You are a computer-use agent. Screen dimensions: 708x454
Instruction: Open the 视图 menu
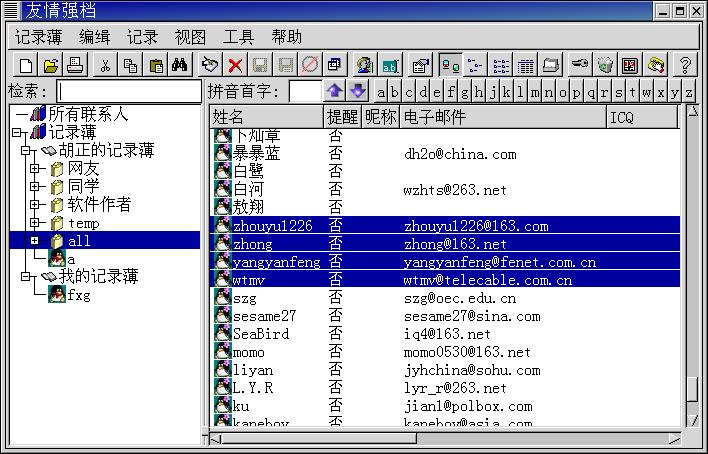(x=190, y=37)
